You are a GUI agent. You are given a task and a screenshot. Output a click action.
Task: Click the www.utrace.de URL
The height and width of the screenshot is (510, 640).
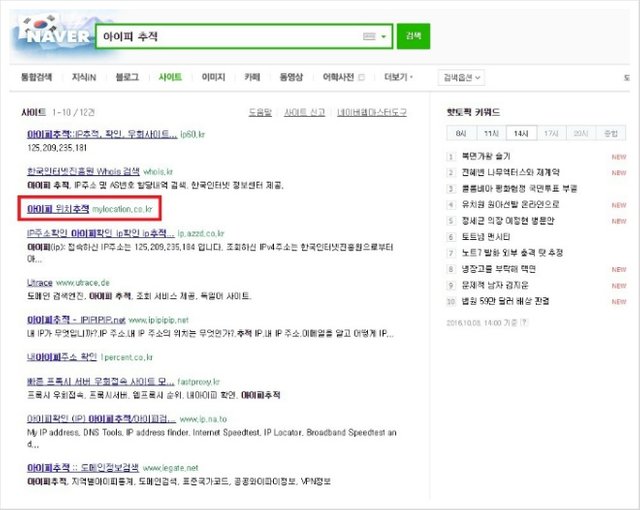coord(82,282)
